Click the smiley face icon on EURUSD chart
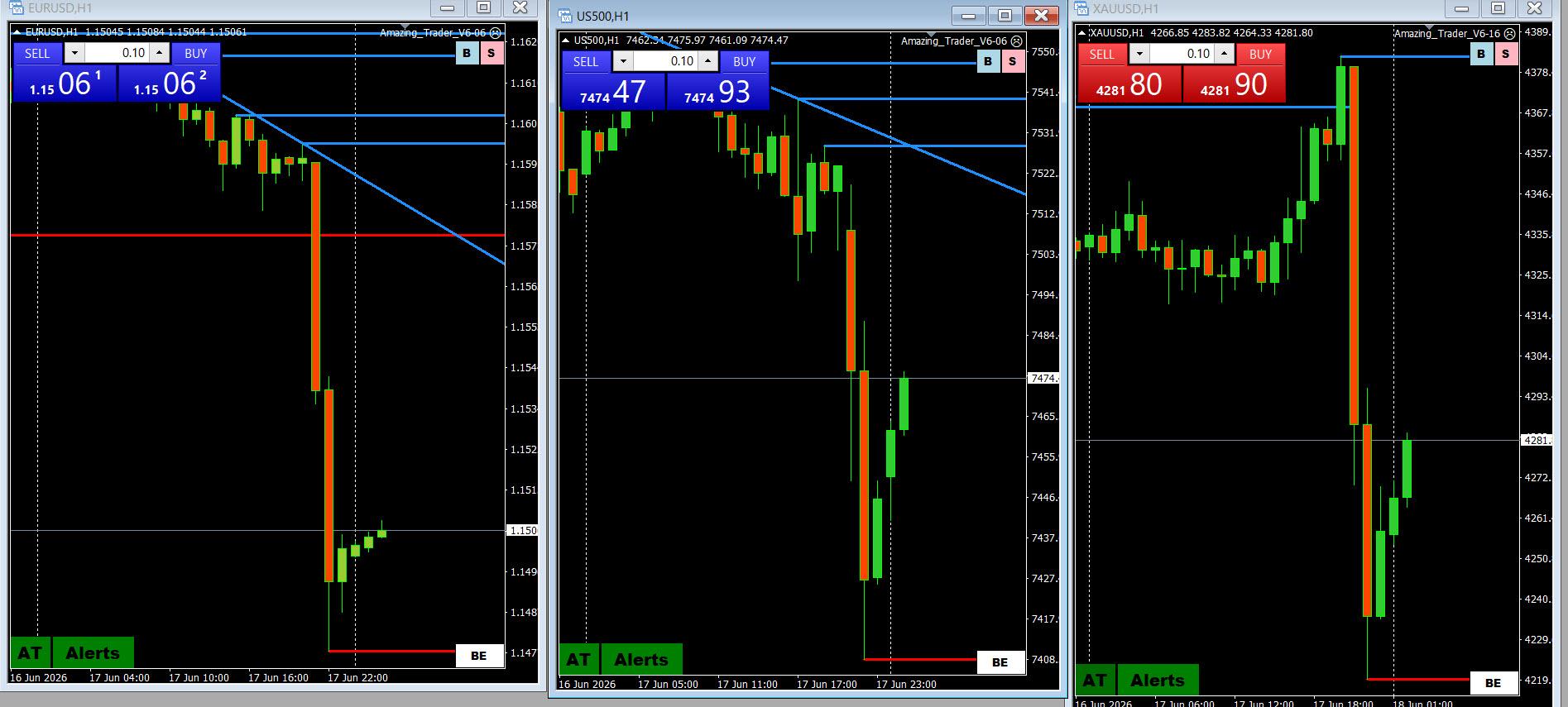This screenshot has height=707, width=1568. (x=495, y=32)
